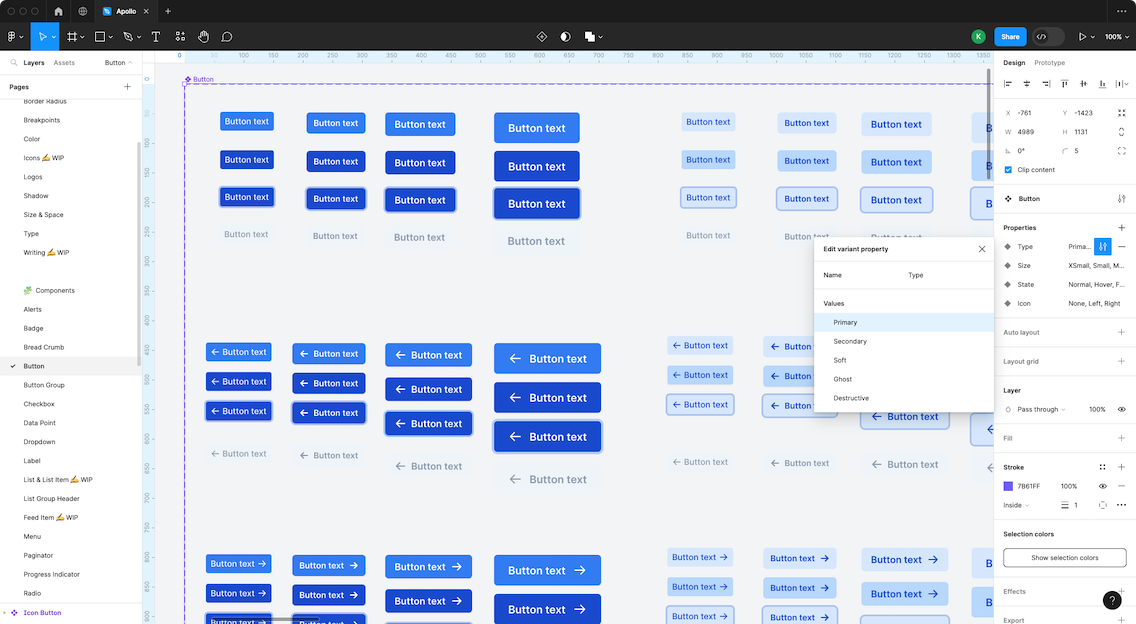This screenshot has height=624, width=1136.
Task: Click the stroke color swatch 7B61FF
Action: 1008,486
